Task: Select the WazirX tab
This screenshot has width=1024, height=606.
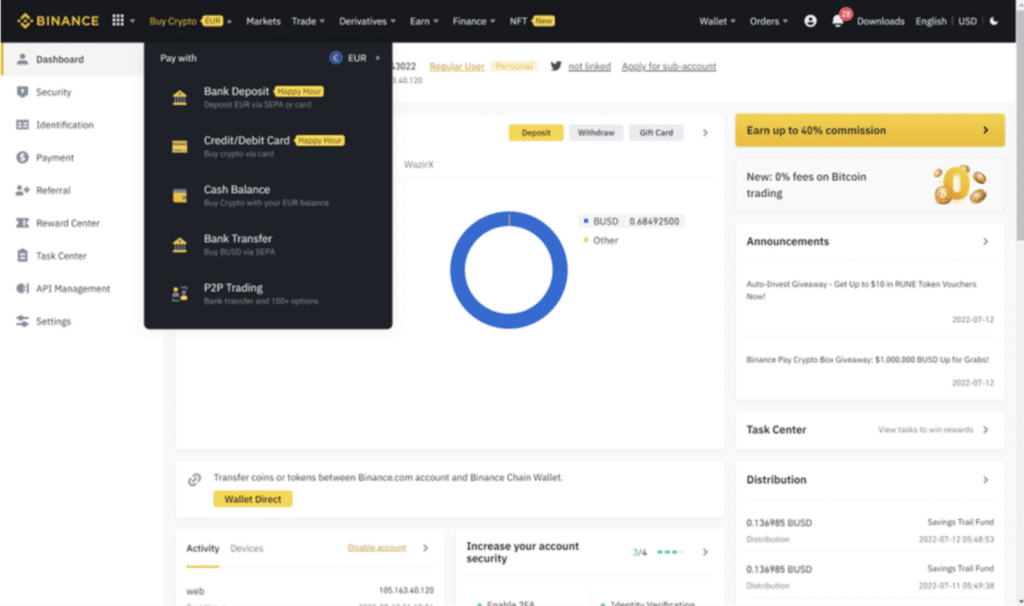Action: tap(419, 165)
